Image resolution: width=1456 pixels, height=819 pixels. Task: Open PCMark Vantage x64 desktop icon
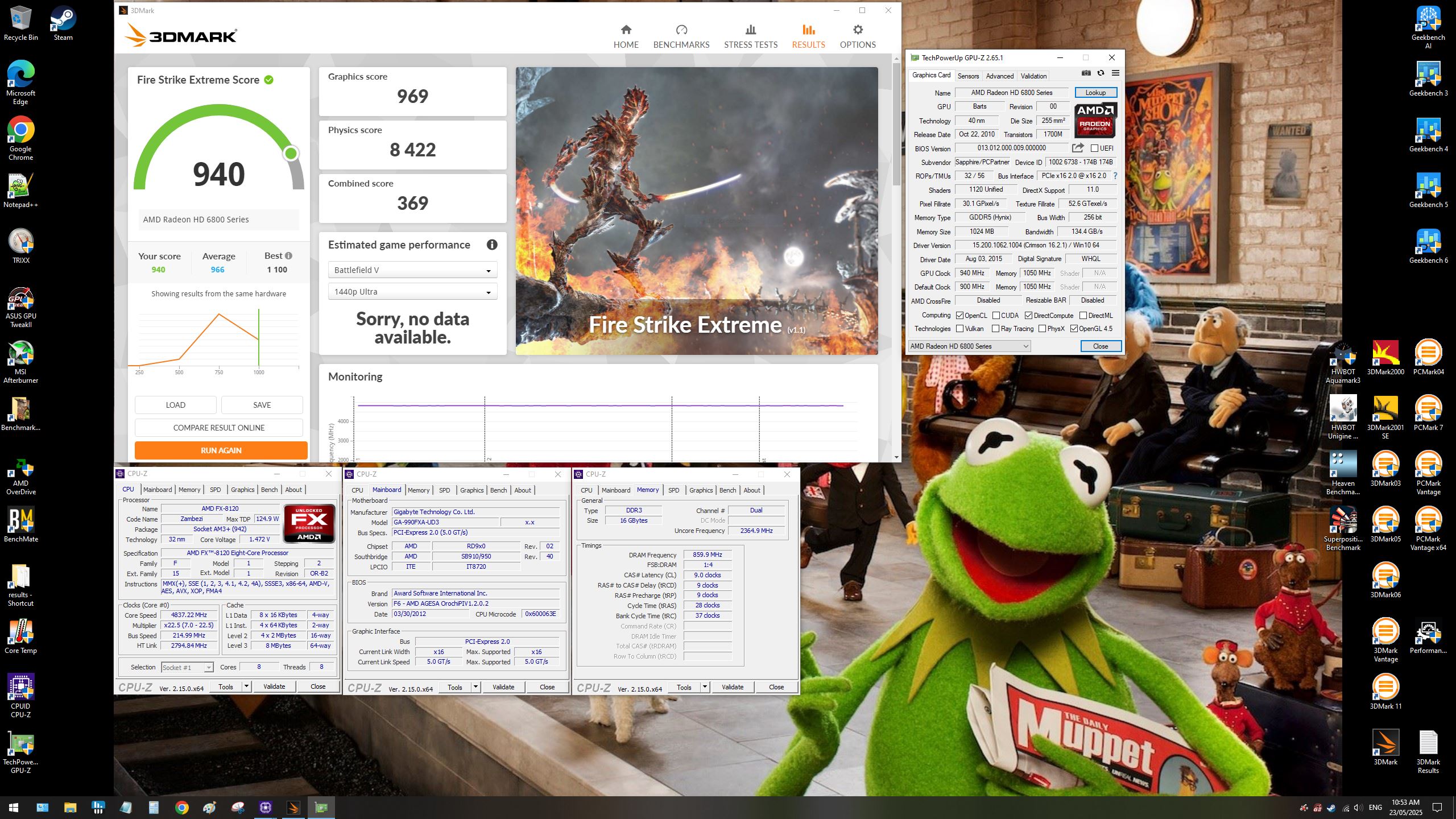[1428, 529]
